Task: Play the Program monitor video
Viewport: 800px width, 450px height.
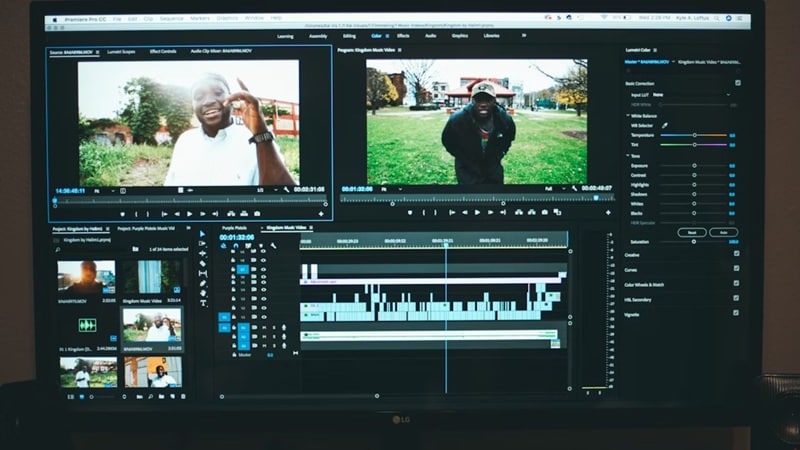Action: point(478,212)
